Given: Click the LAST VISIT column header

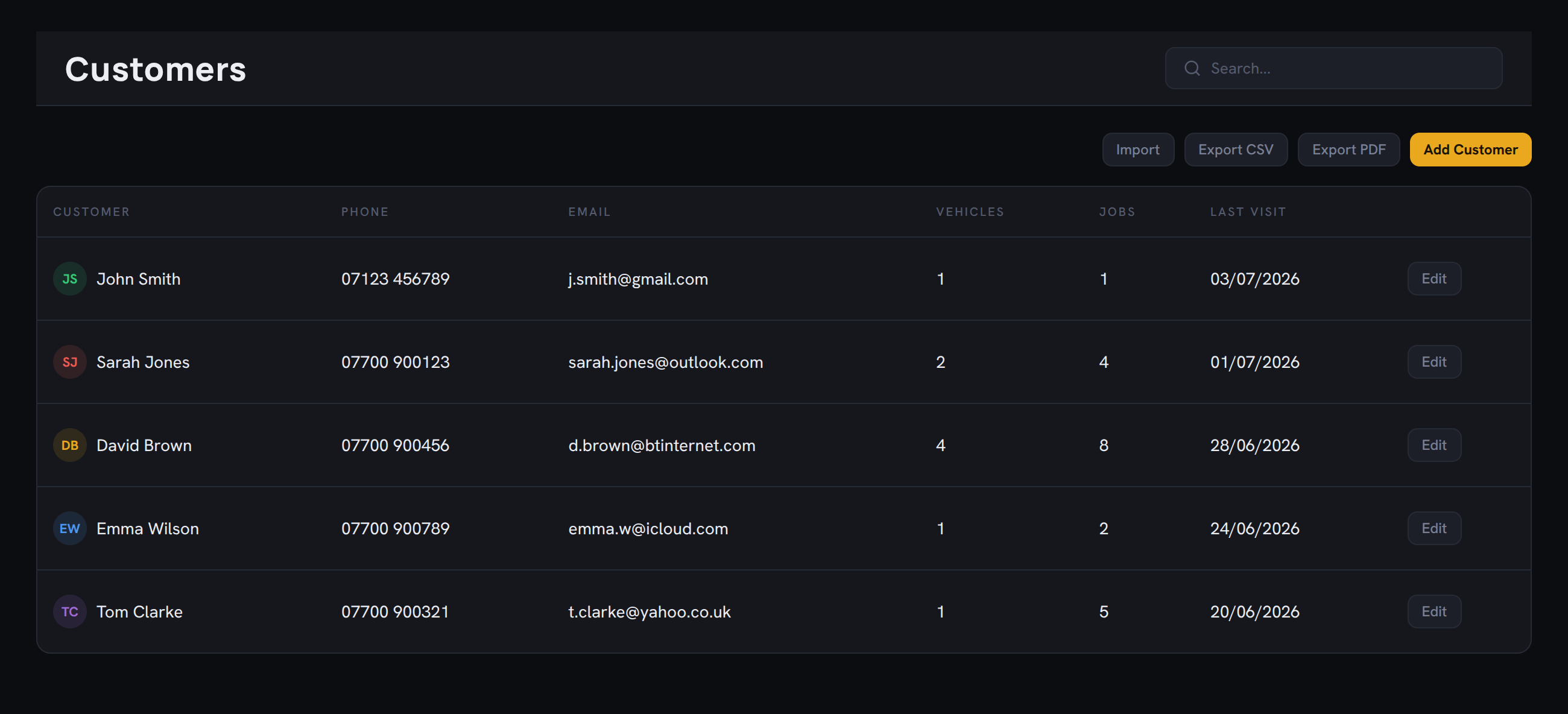Looking at the screenshot, I should tap(1248, 212).
